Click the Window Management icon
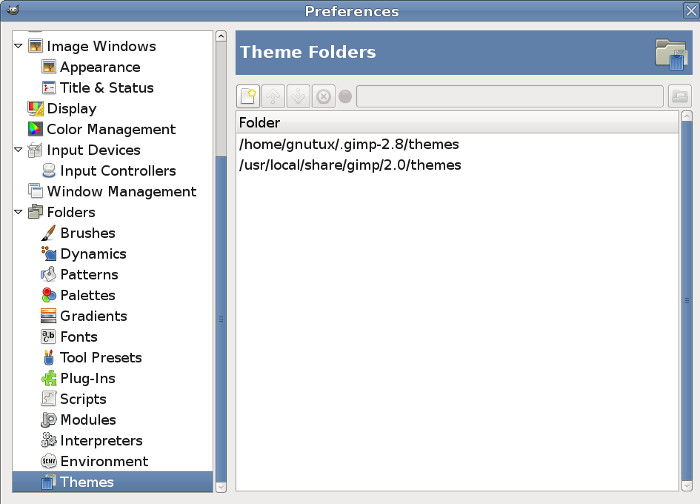Image resolution: width=700 pixels, height=504 pixels. [x=35, y=191]
